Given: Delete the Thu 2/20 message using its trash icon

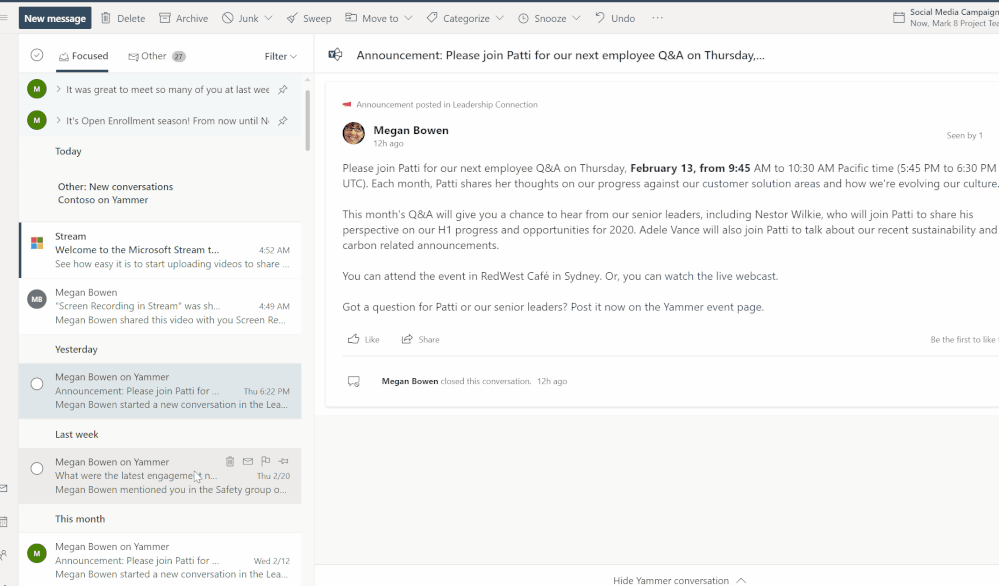Looking at the screenshot, I should point(230,461).
